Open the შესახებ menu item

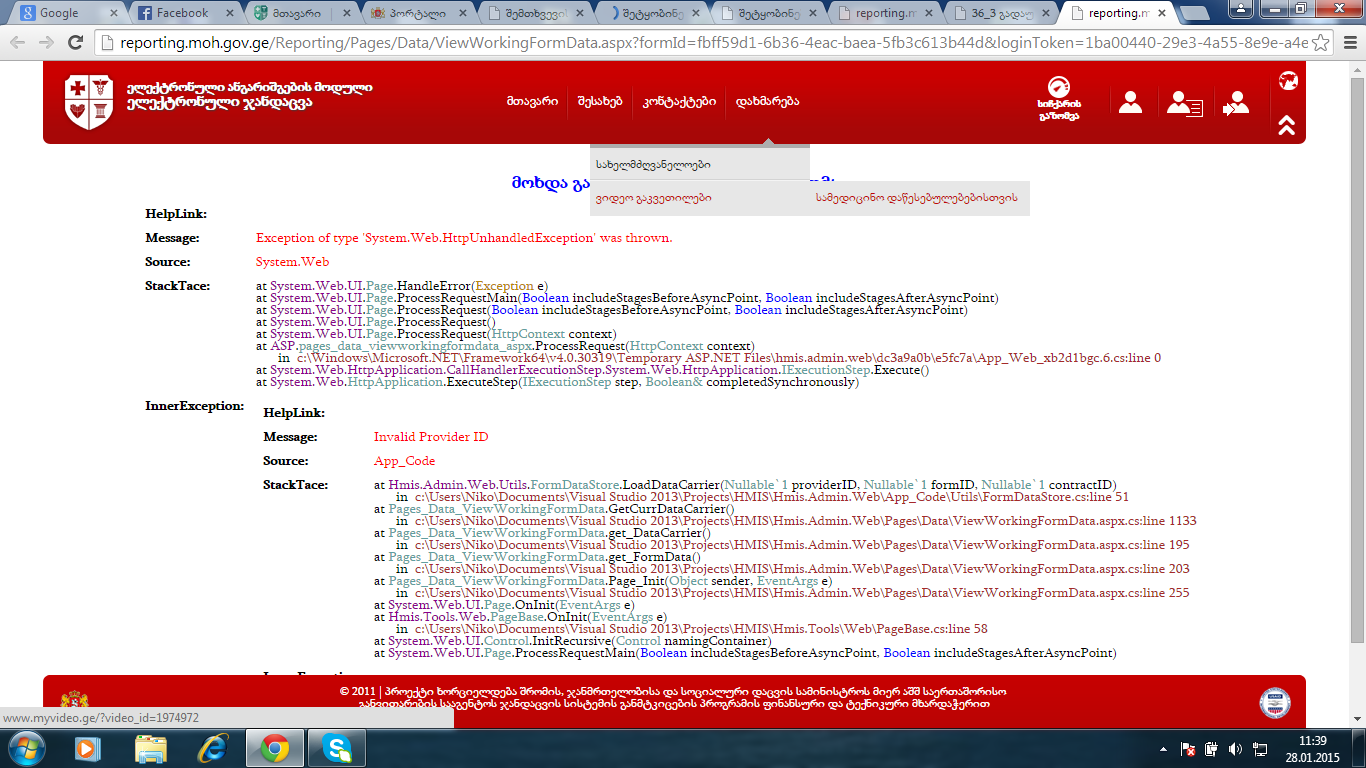(599, 102)
